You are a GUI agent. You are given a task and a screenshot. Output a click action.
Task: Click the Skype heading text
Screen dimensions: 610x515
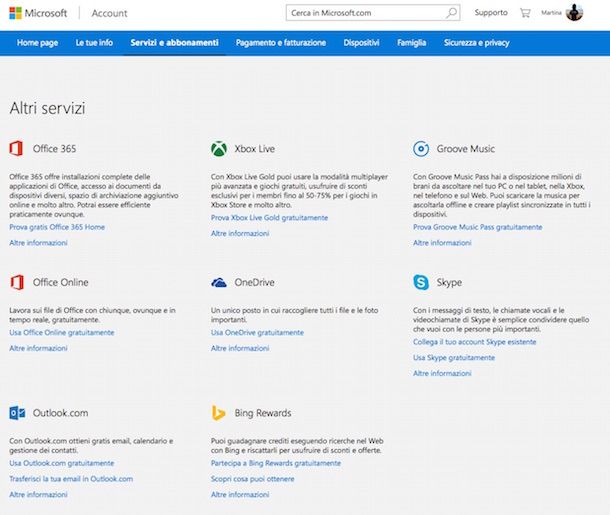point(449,282)
